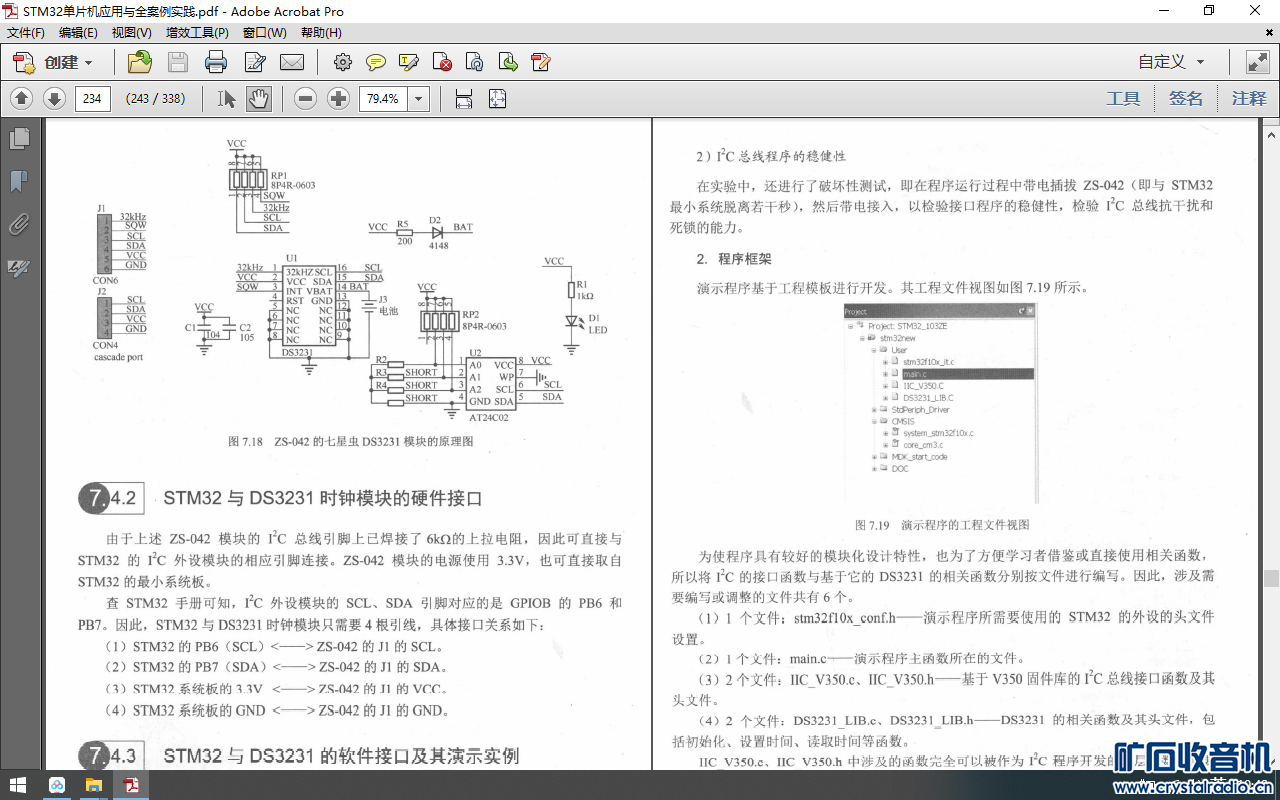Click the DS3231 circuit schematic figure
The image size is (1280, 800).
351,280
